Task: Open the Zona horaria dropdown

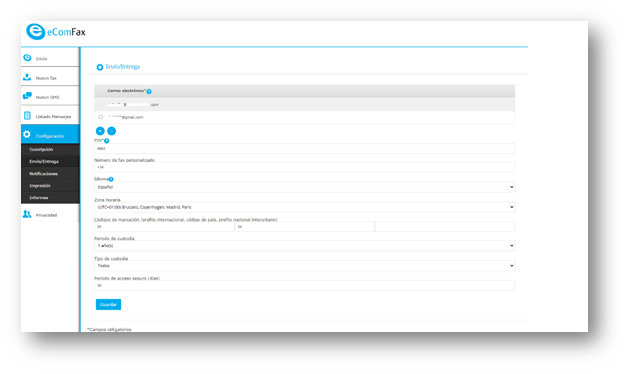Action: click(x=304, y=207)
